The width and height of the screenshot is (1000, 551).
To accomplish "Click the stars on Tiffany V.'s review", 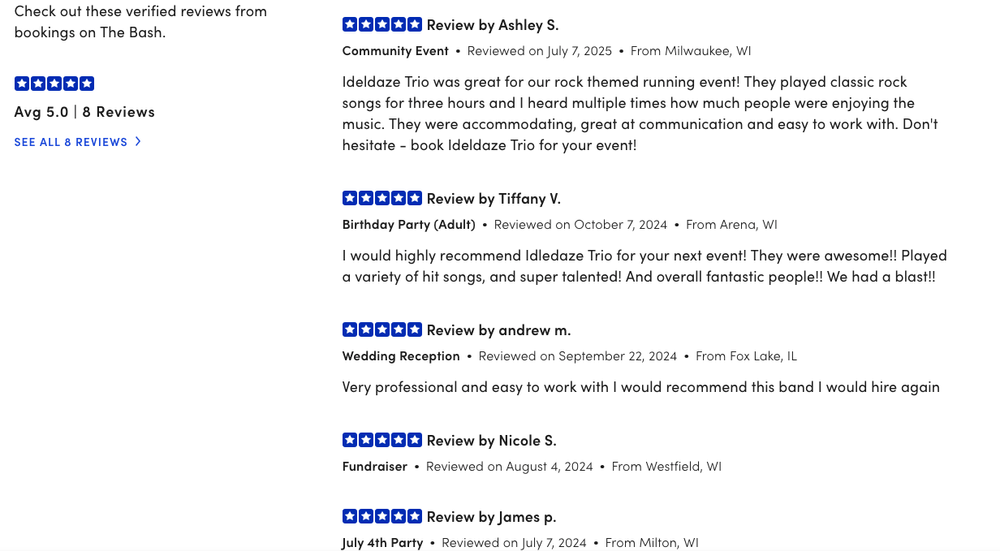I will click(x=382, y=198).
